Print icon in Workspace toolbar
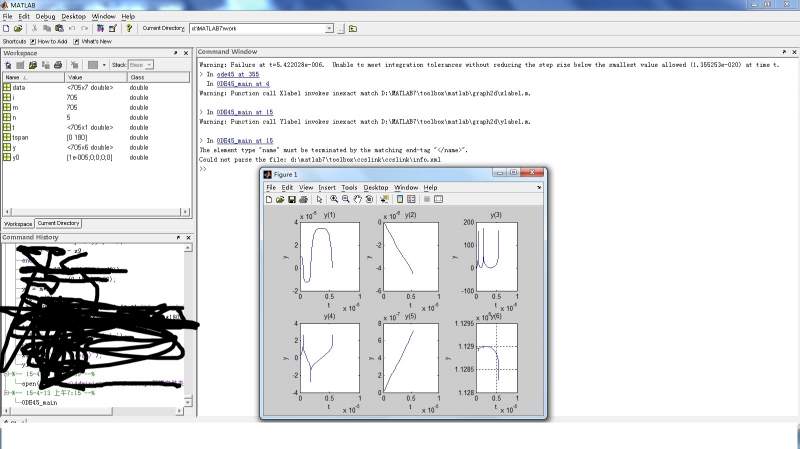Screen dimensions: 800x449 [58, 65]
